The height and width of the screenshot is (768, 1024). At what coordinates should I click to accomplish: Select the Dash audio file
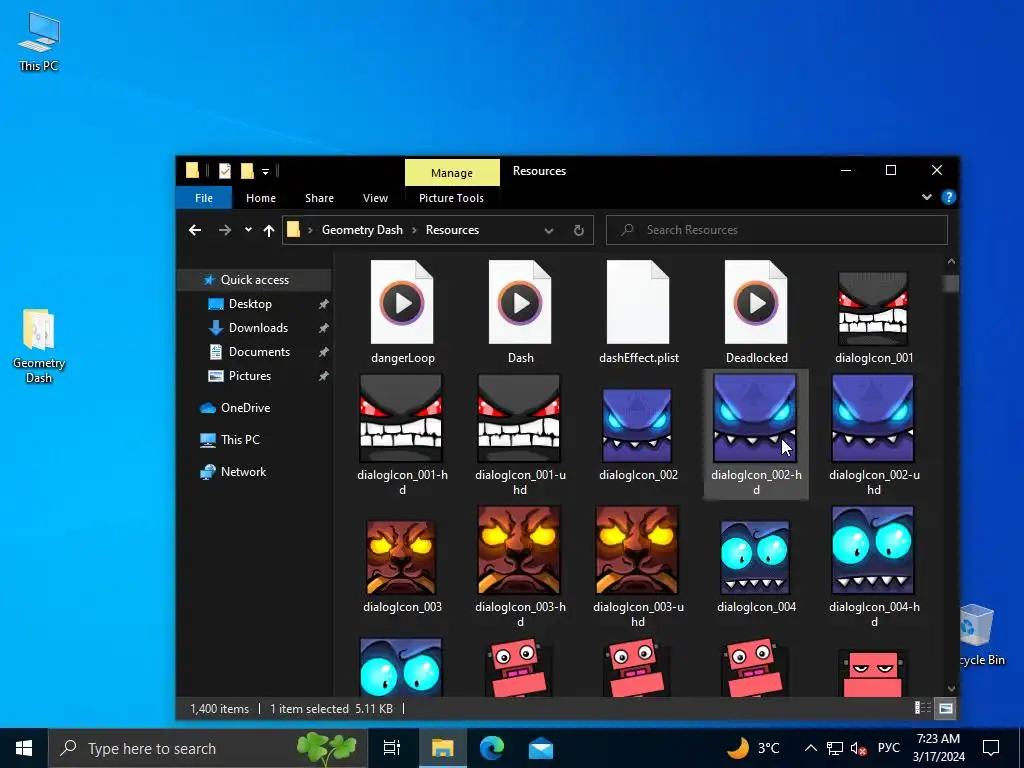point(520,312)
